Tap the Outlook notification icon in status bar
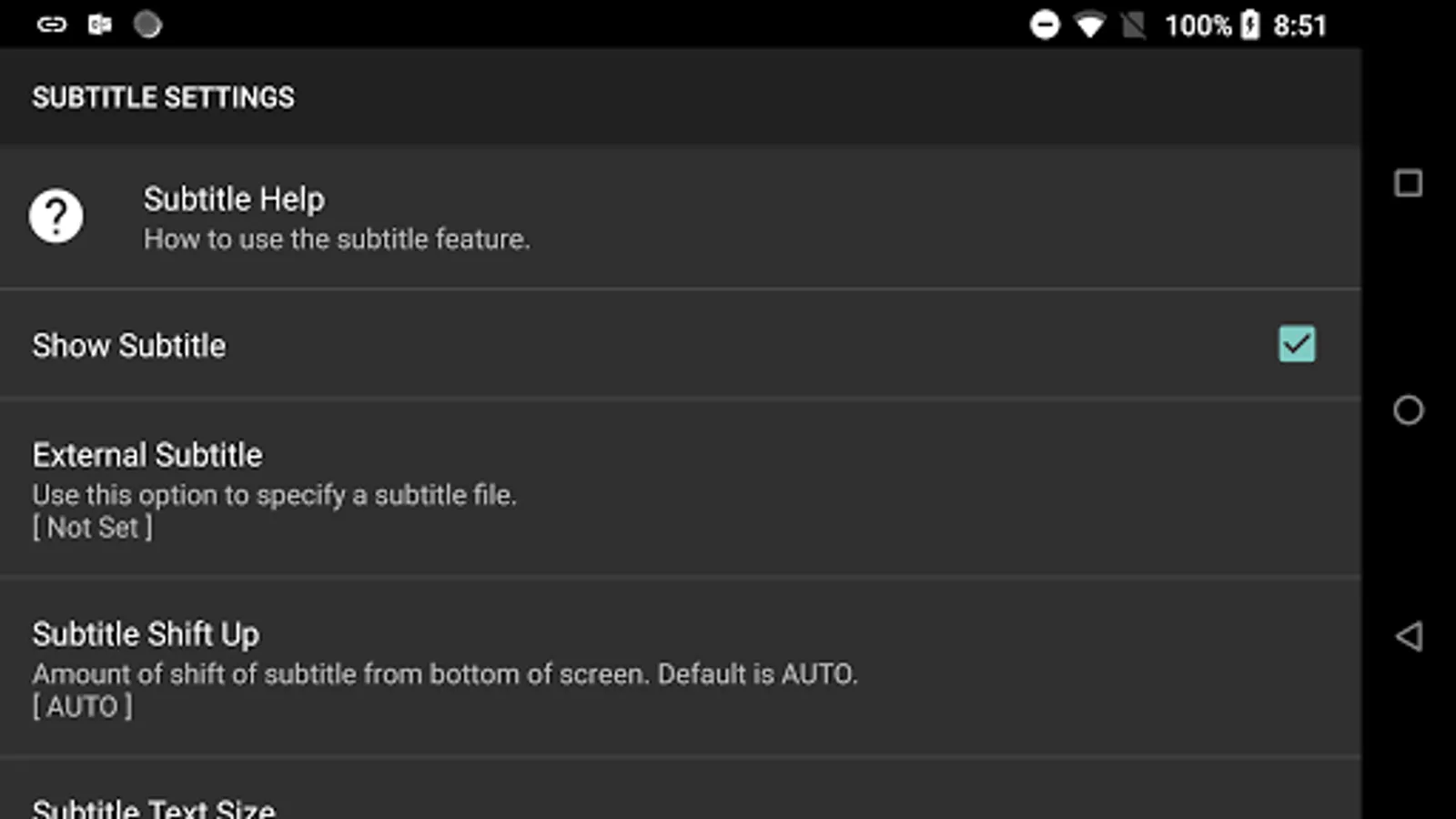The height and width of the screenshot is (819, 1456). (99, 25)
